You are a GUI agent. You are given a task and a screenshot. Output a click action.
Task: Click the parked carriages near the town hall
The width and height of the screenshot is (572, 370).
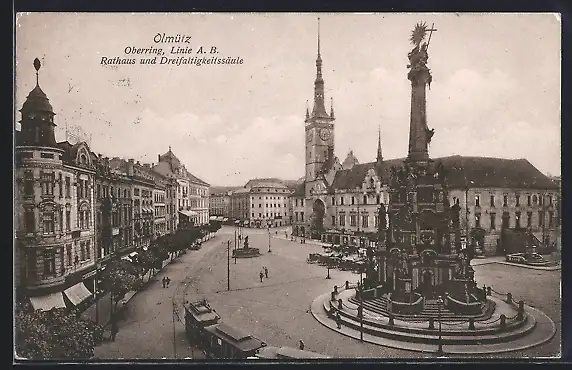pos(336,256)
